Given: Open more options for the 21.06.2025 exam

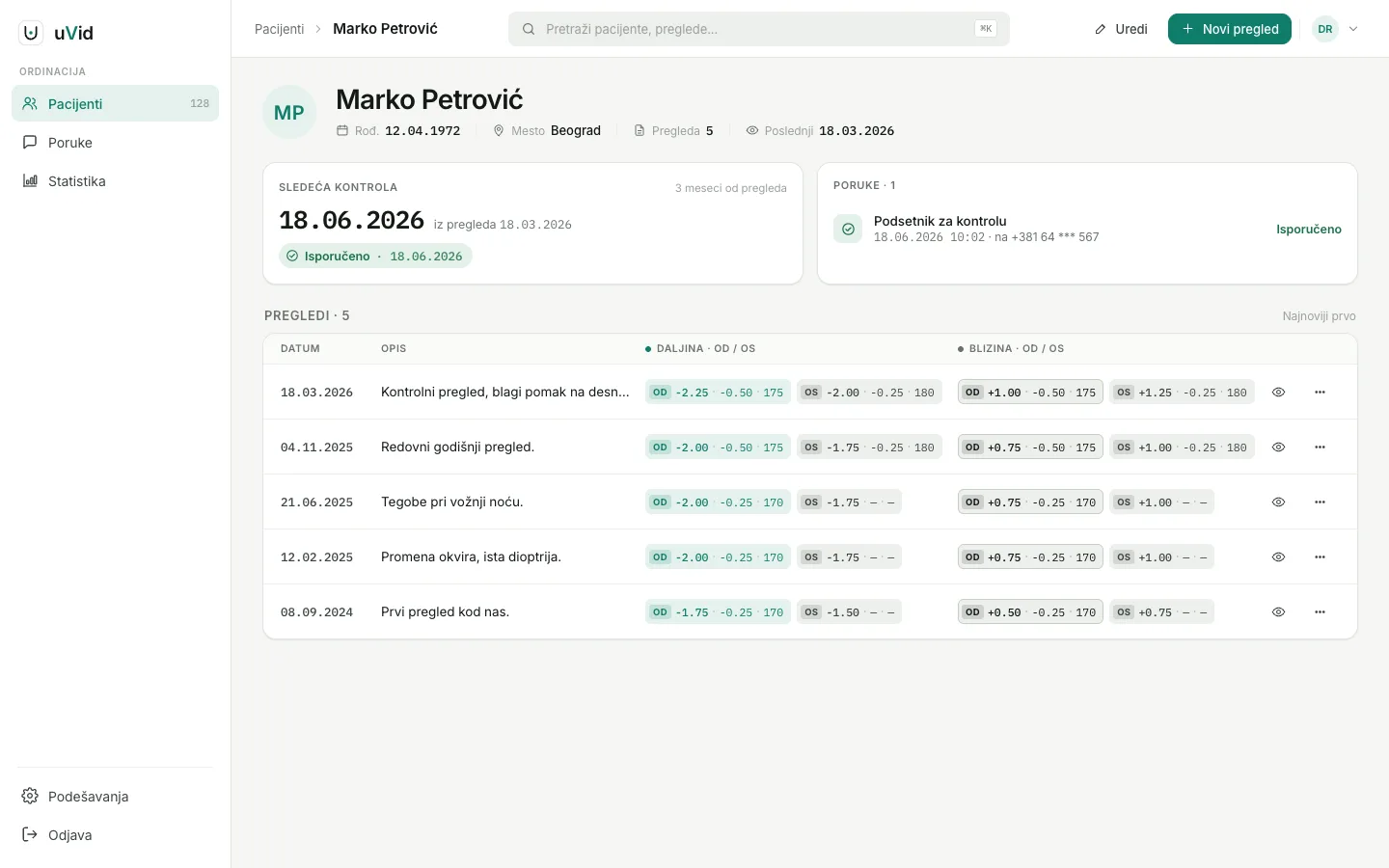Looking at the screenshot, I should (x=1320, y=502).
